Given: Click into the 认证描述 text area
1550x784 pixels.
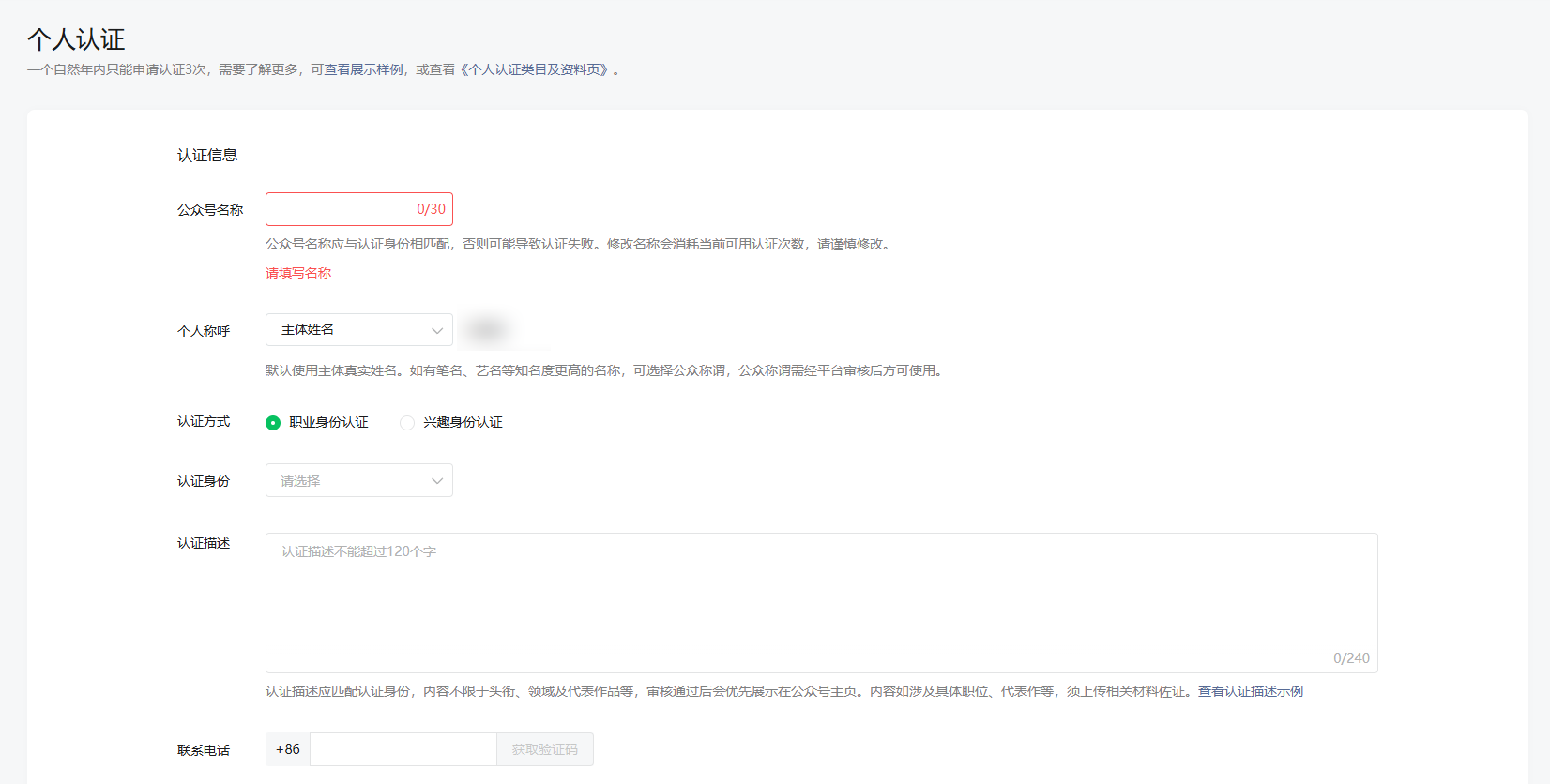Looking at the screenshot, I should (821, 603).
